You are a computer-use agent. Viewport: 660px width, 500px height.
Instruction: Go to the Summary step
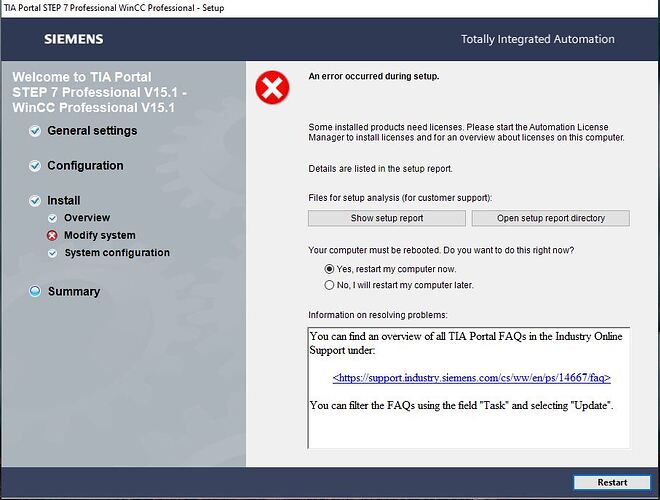(74, 291)
